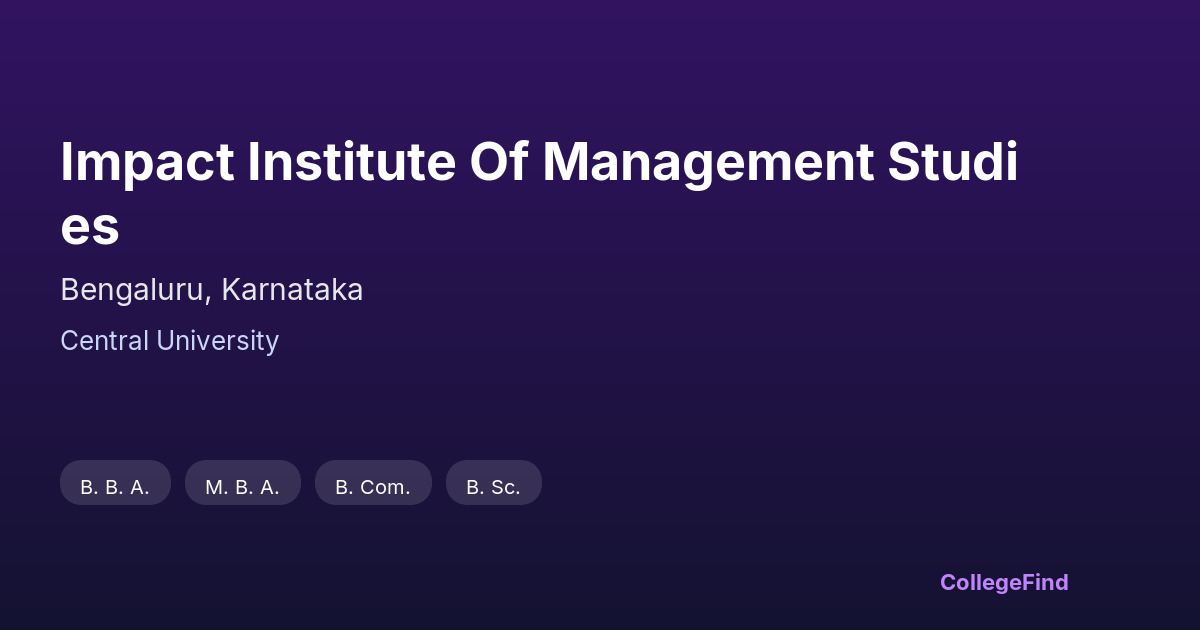Click the Central University type label

pyautogui.click(x=169, y=341)
